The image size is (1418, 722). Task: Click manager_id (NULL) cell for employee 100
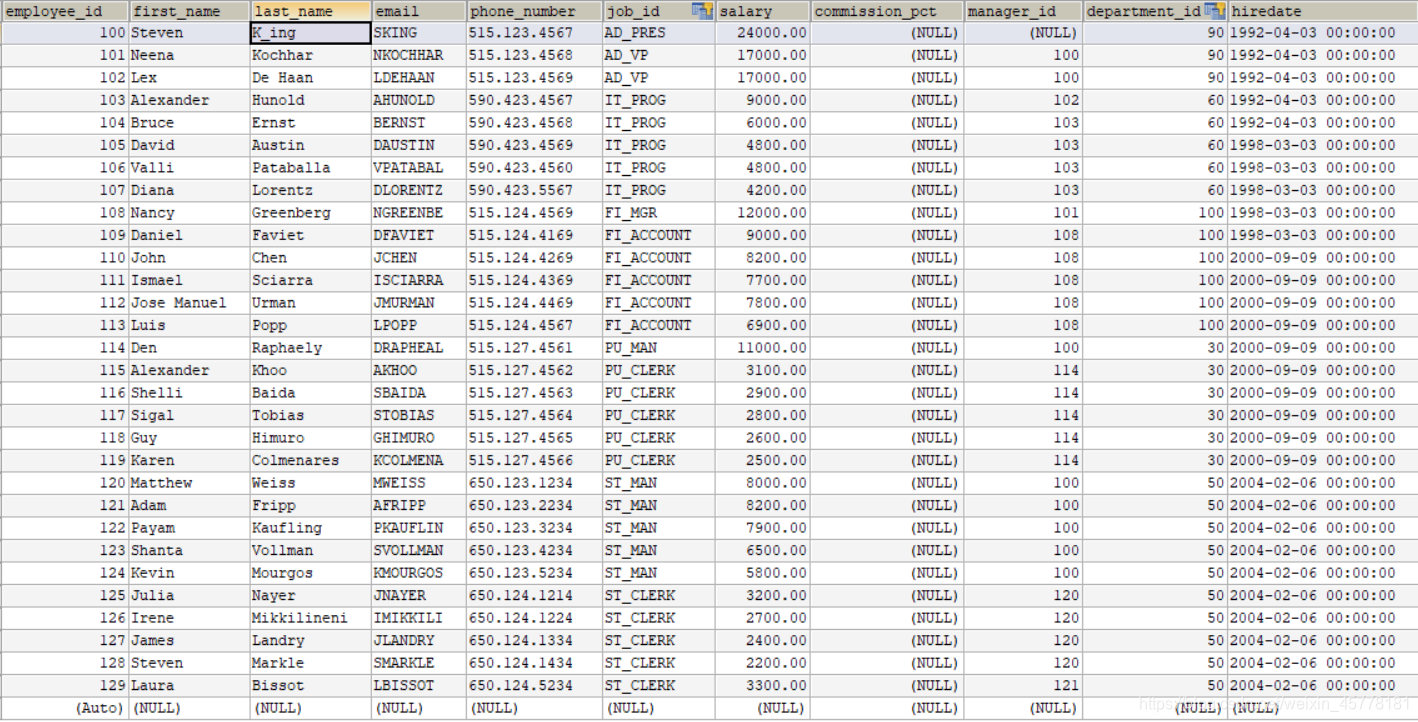(x=1023, y=33)
